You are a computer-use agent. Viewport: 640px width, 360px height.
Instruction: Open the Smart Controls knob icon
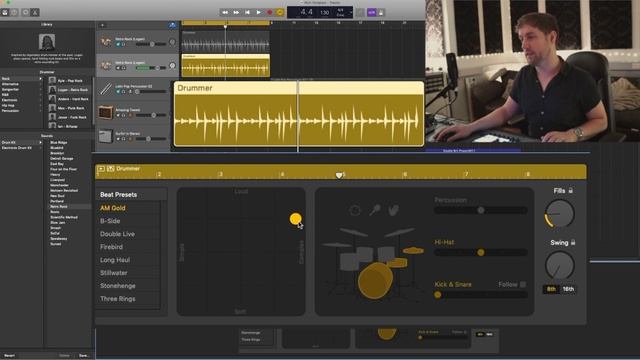pyautogui.click(x=26, y=12)
